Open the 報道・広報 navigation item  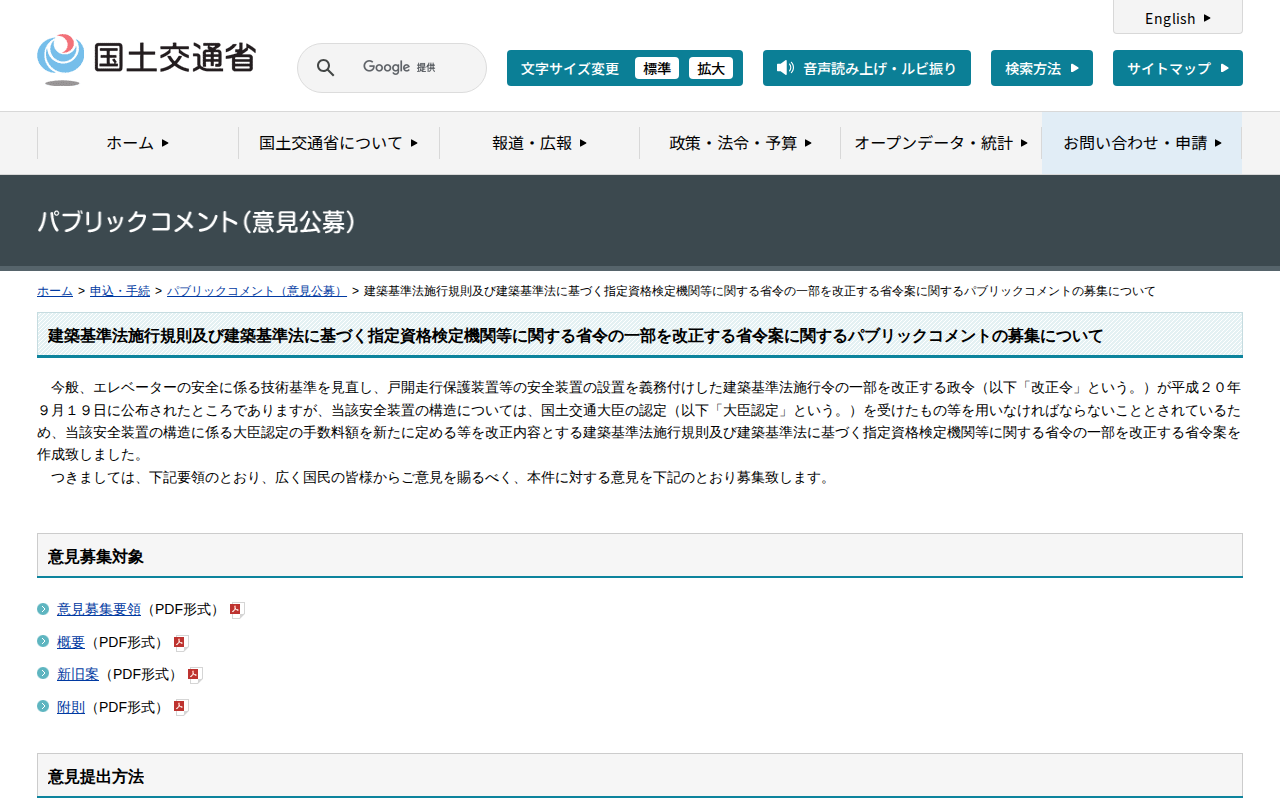pyautogui.click(x=539, y=143)
